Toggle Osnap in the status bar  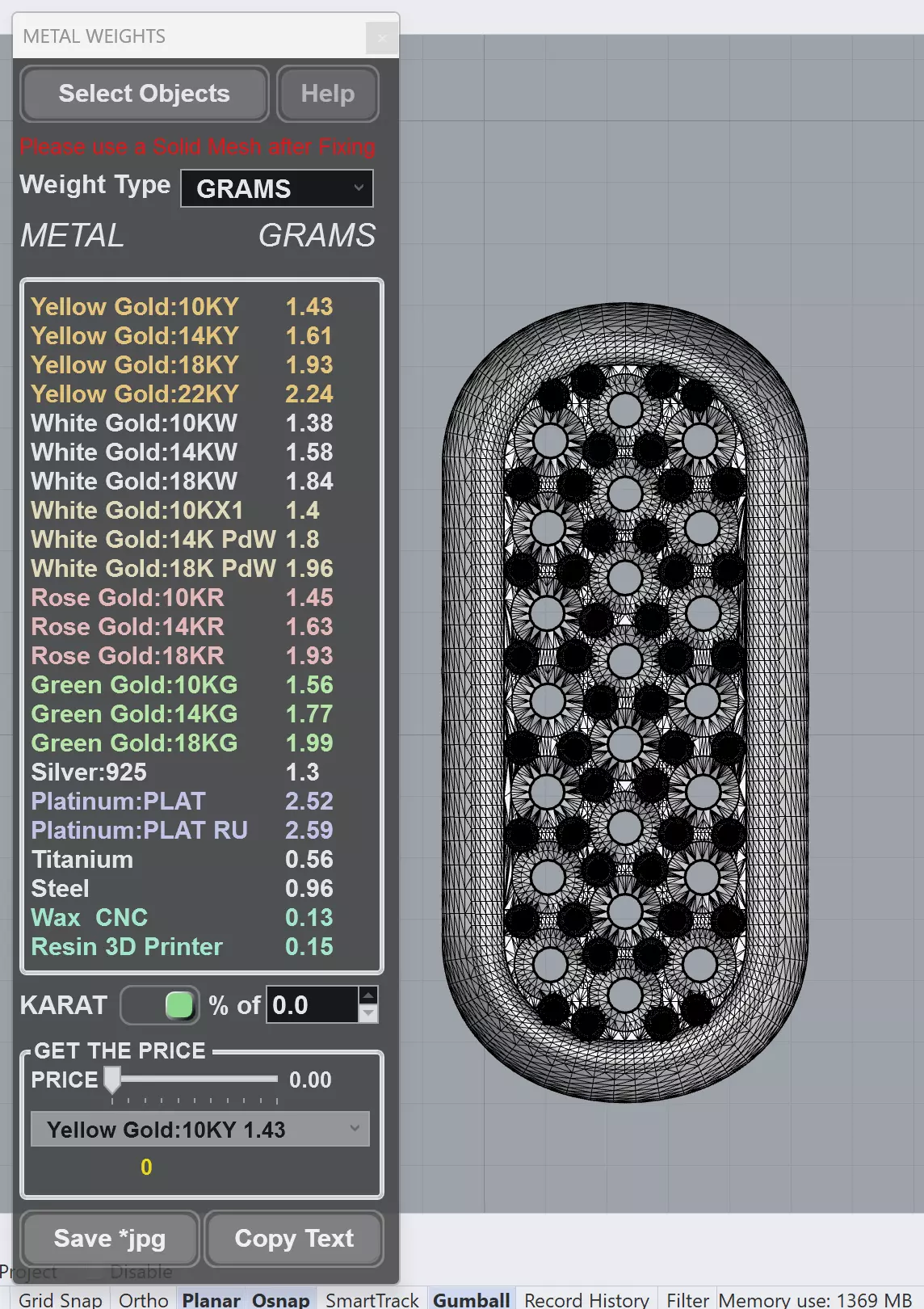point(280,1299)
